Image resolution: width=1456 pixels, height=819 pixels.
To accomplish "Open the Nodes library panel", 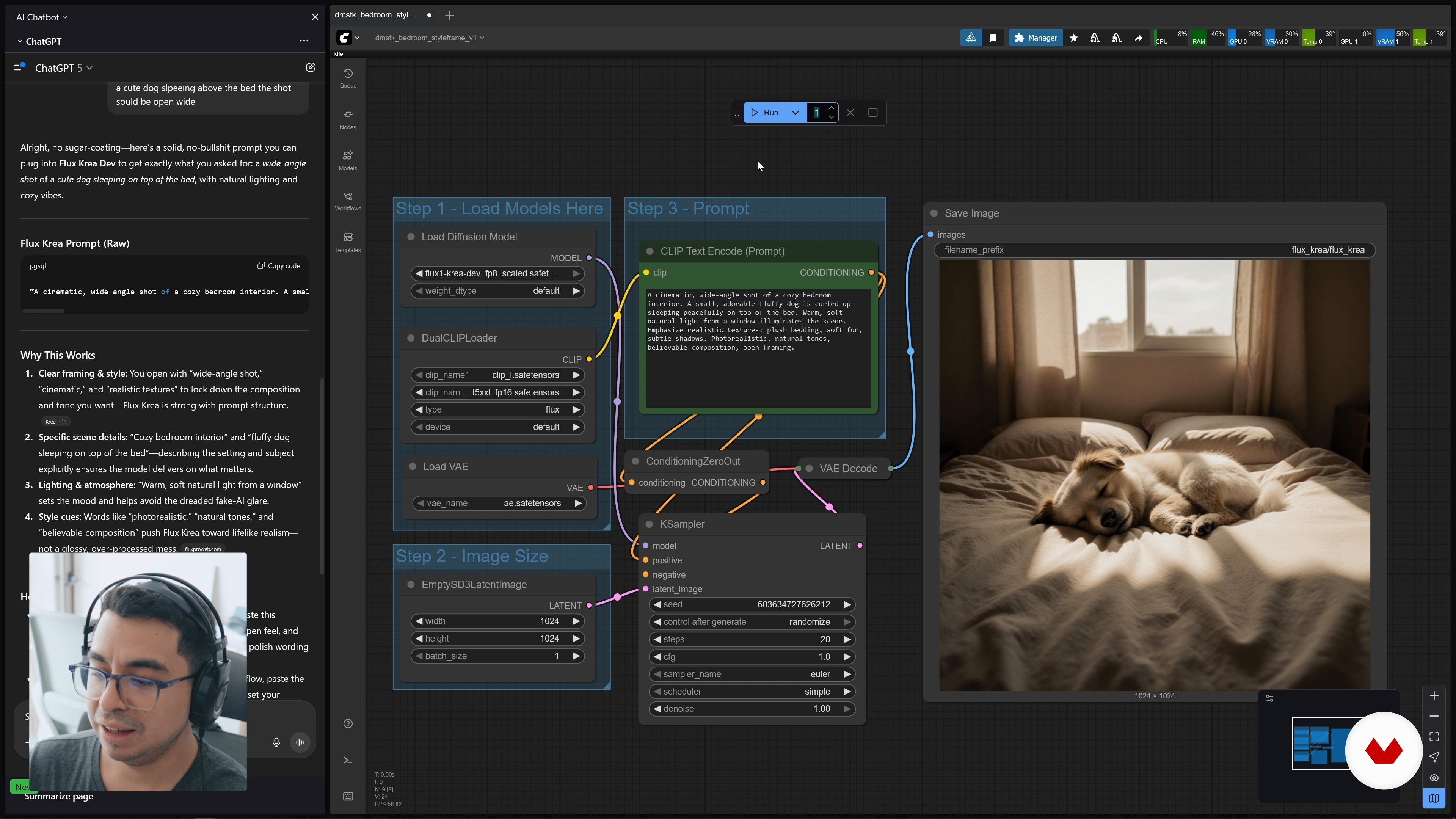I will (348, 119).
